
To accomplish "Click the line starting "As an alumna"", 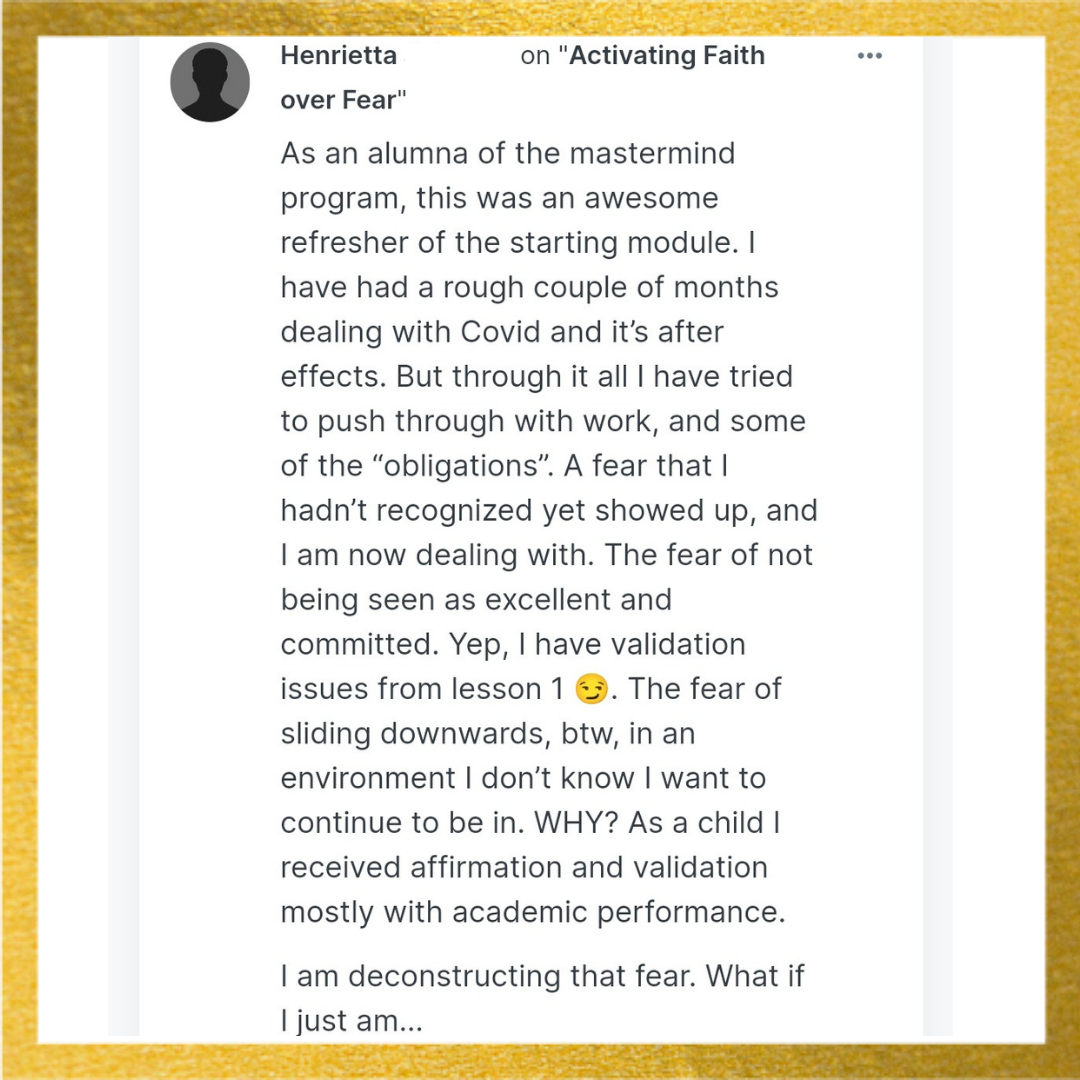I will tap(508, 153).
